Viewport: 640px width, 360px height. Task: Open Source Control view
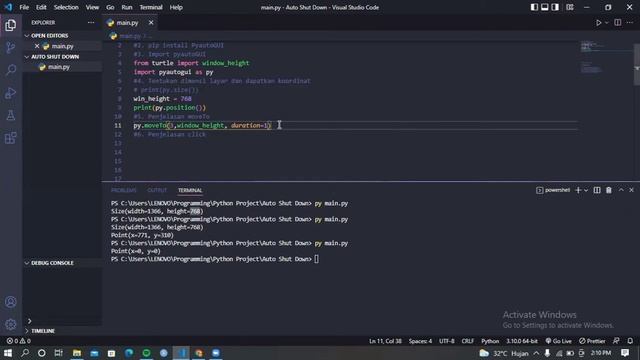tap(11, 47)
